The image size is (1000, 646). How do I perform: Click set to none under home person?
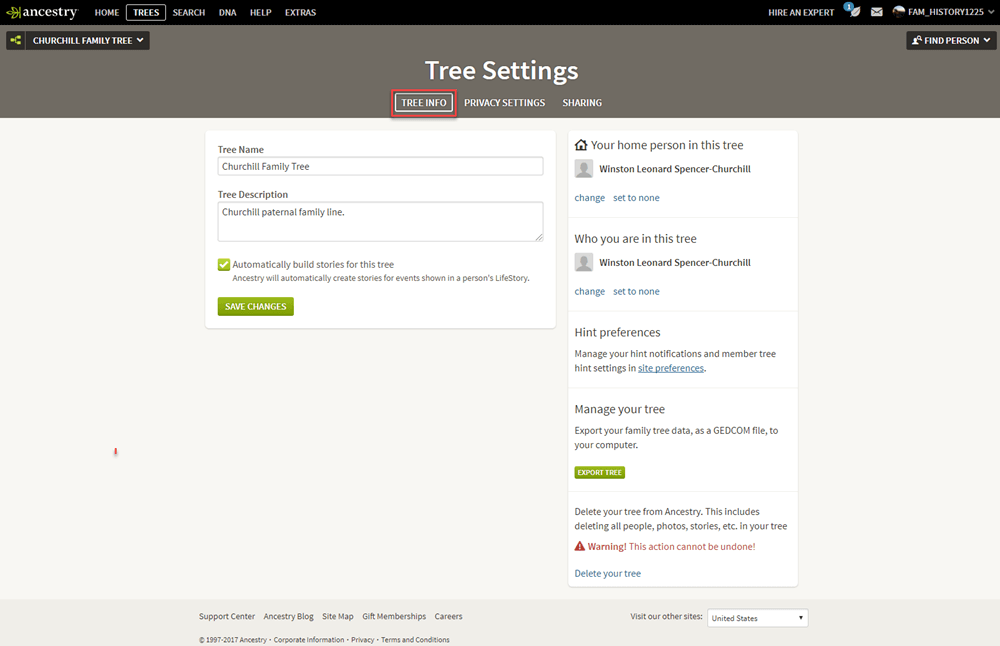click(636, 198)
